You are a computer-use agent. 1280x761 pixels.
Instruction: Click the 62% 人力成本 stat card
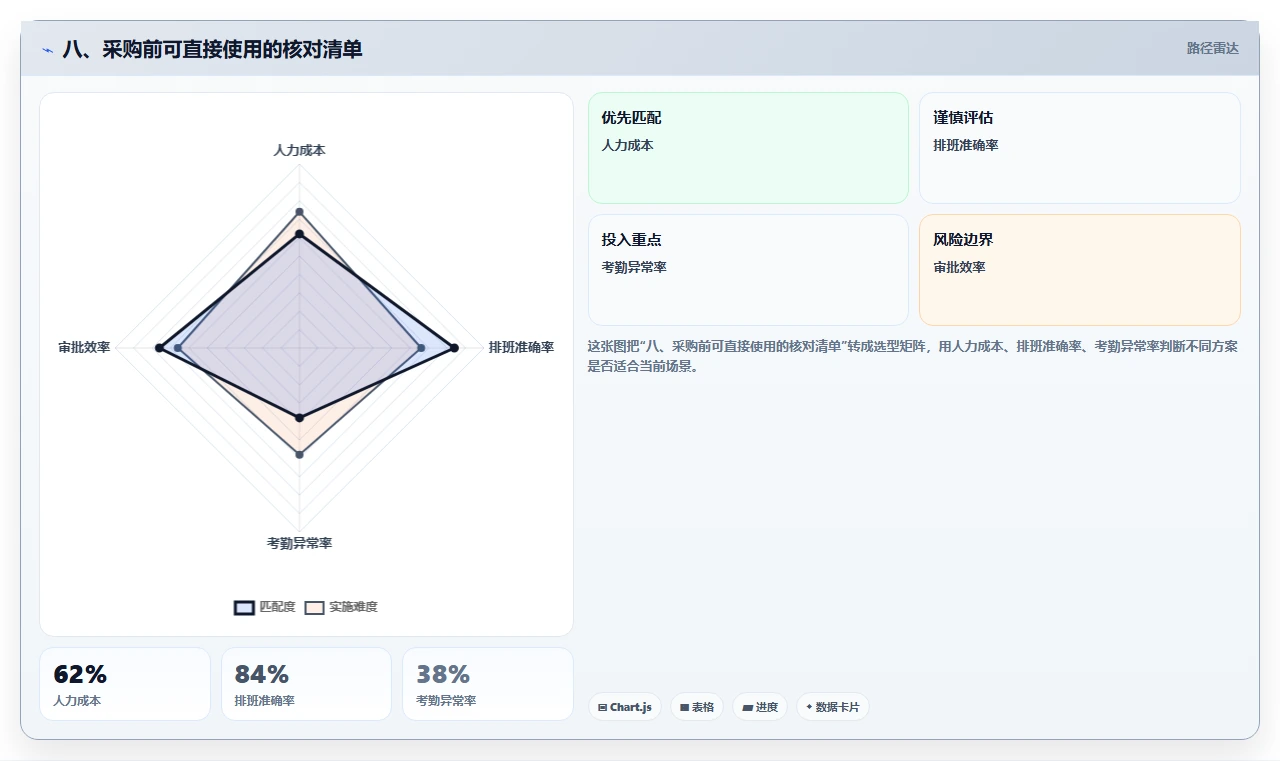125,684
